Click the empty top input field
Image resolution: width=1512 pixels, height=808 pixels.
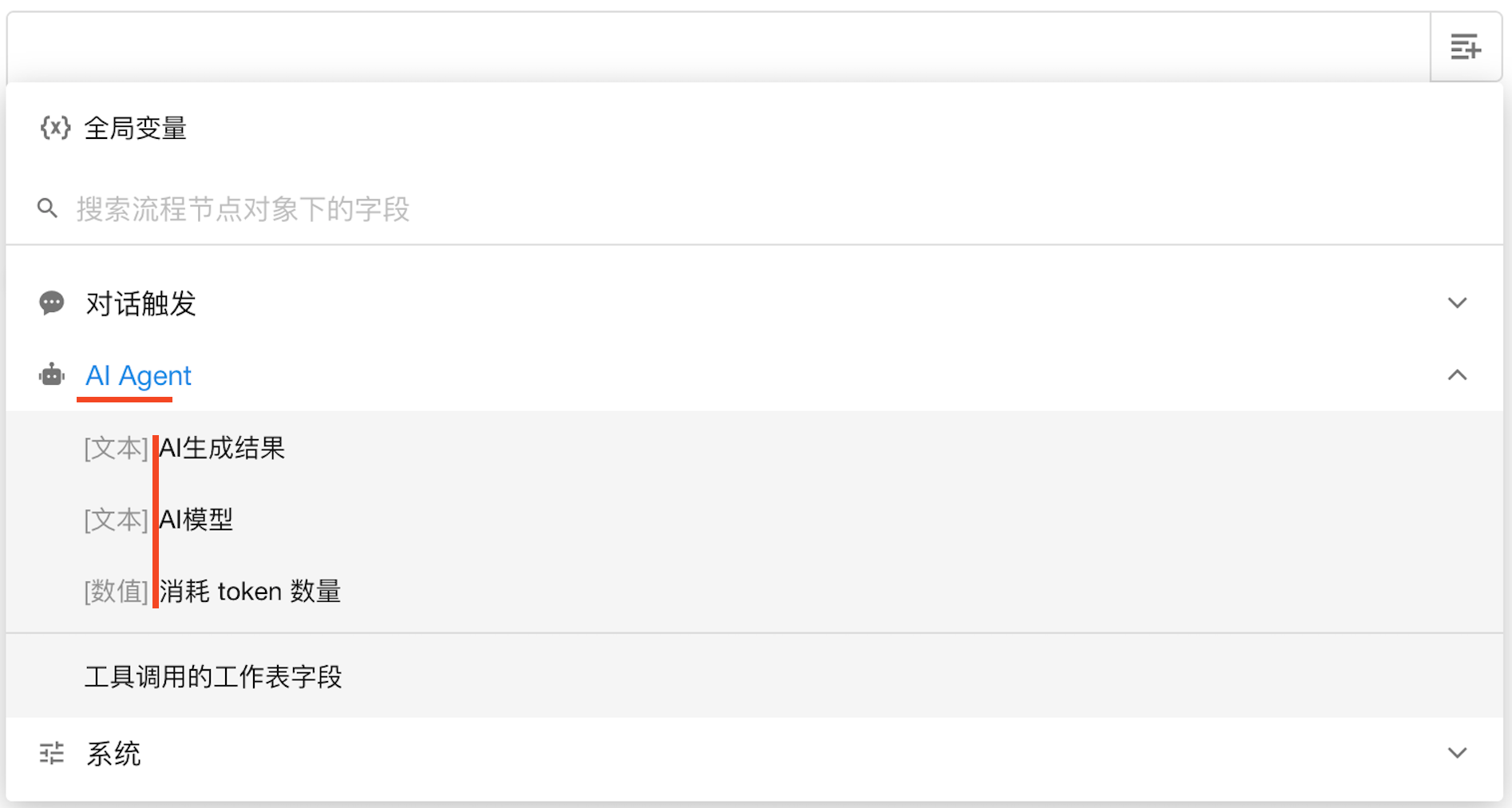click(x=717, y=47)
